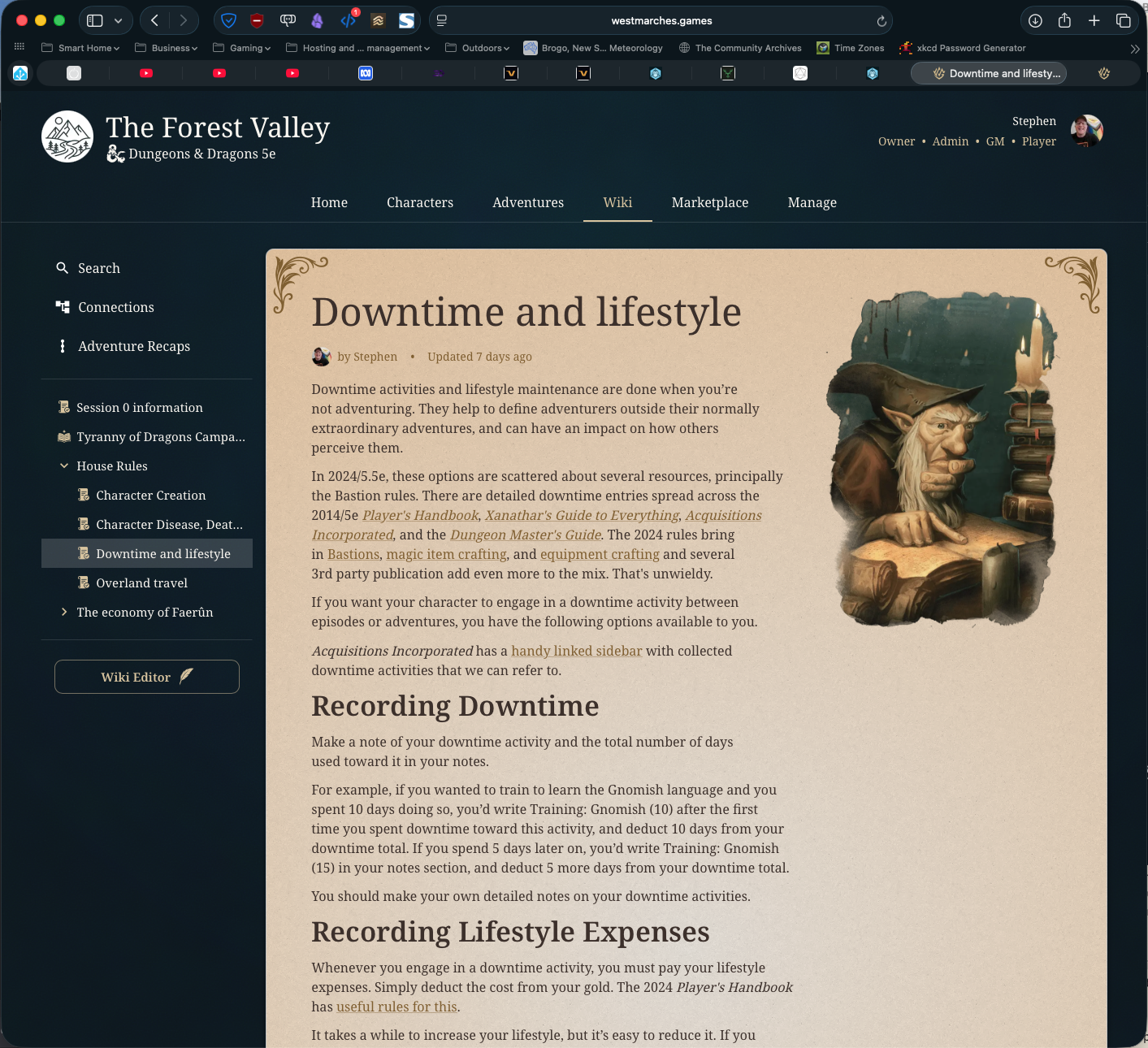Image resolution: width=1148 pixels, height=1048 pixels.
Task: Open the Business bookmarks folder
Action: [166, 48]
